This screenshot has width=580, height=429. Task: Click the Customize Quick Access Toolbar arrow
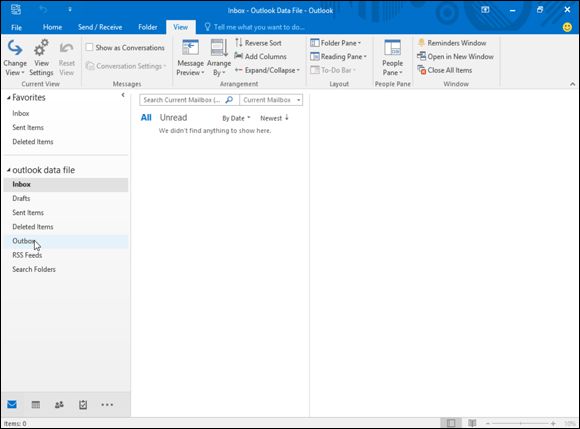pos(70,10)
